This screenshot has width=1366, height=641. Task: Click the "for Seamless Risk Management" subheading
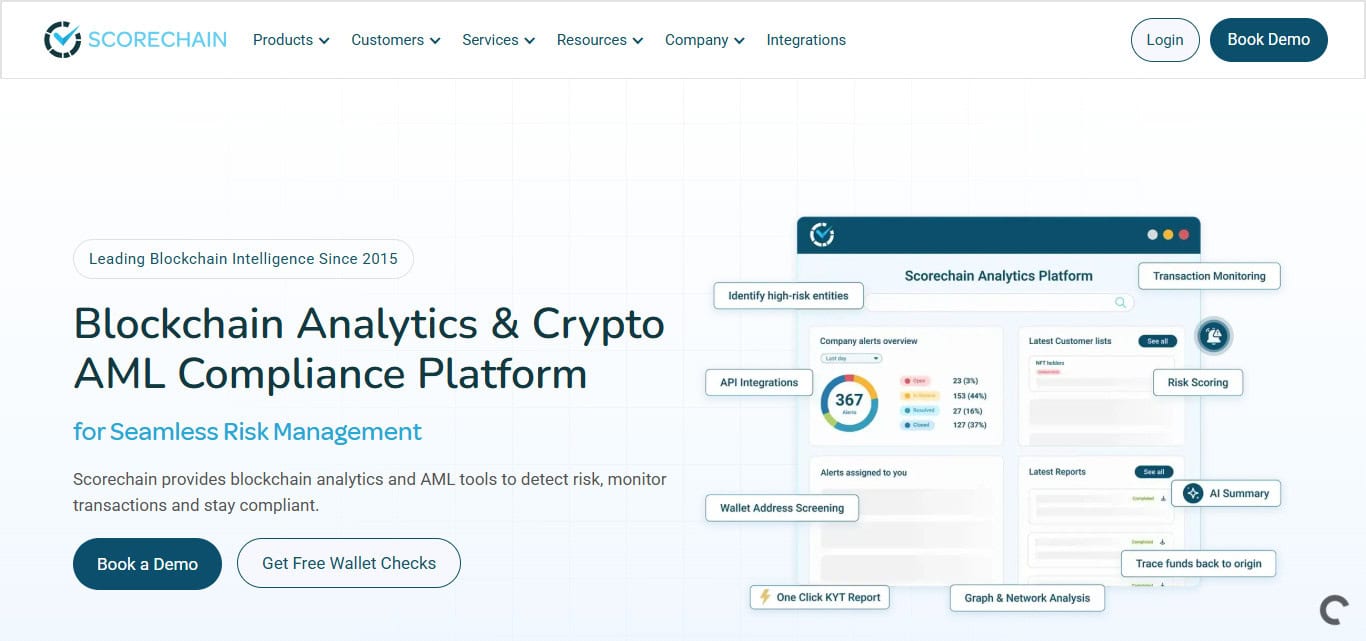tap(248, 432)
